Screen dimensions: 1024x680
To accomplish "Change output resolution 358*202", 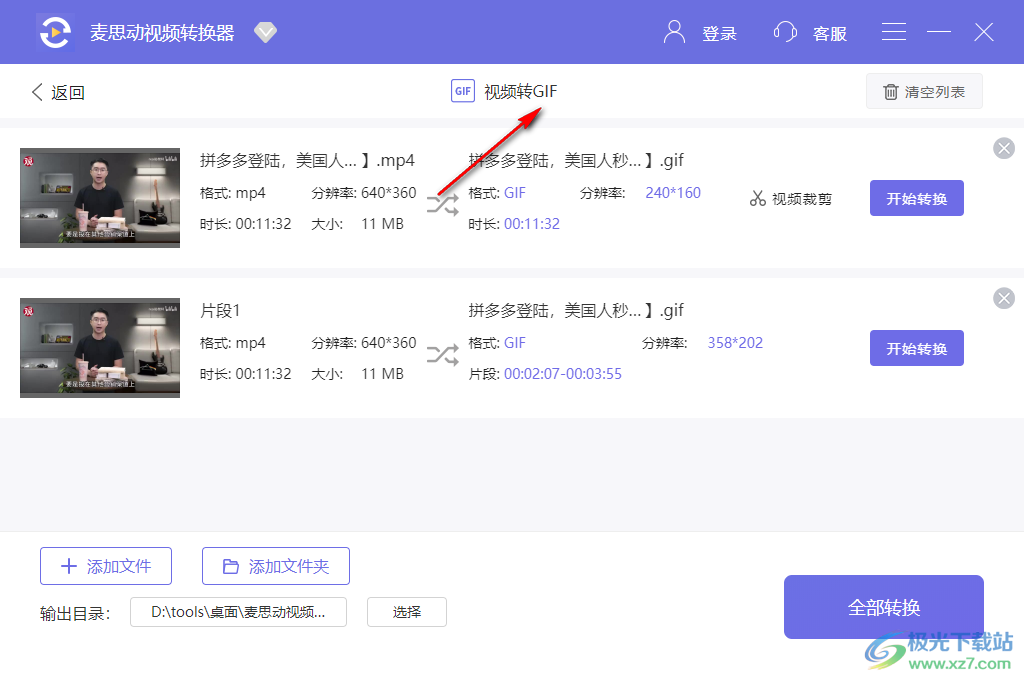I will tap(735, 343).
